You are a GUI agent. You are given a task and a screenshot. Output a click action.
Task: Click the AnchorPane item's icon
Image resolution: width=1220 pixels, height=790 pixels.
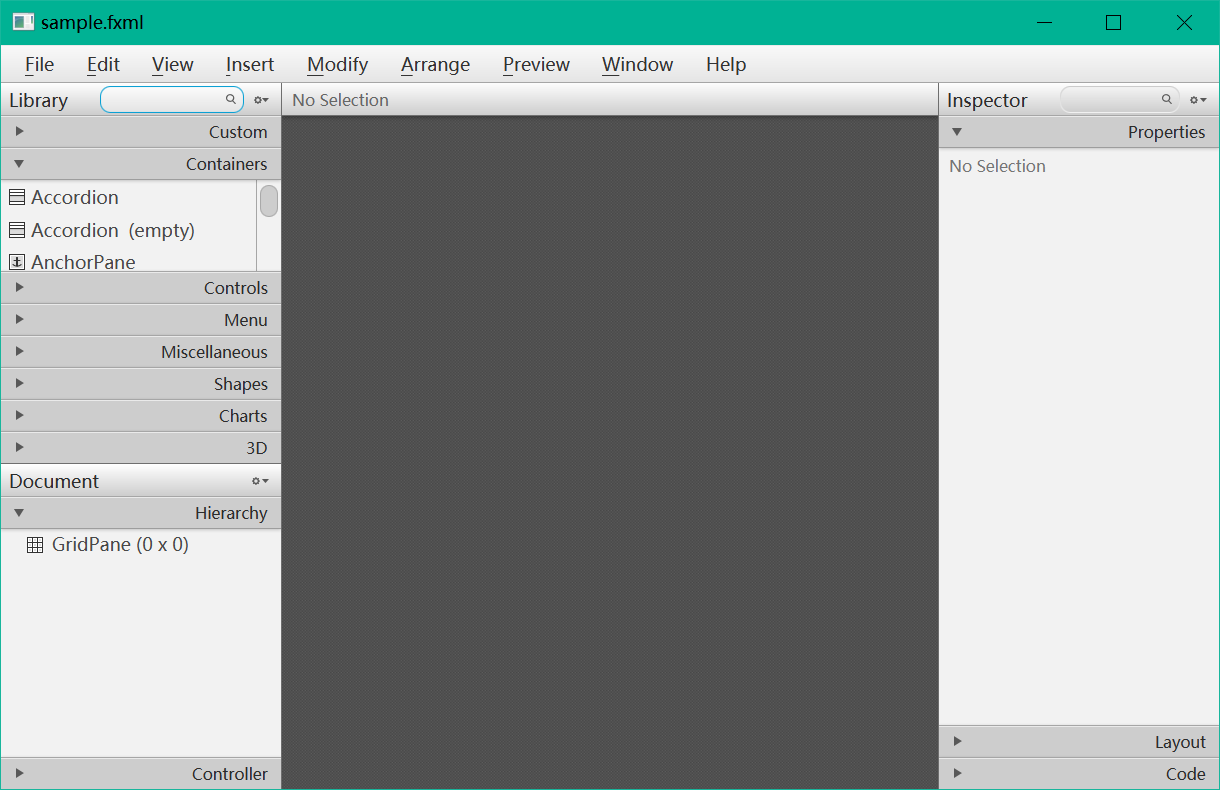click(x=17, y=262)
